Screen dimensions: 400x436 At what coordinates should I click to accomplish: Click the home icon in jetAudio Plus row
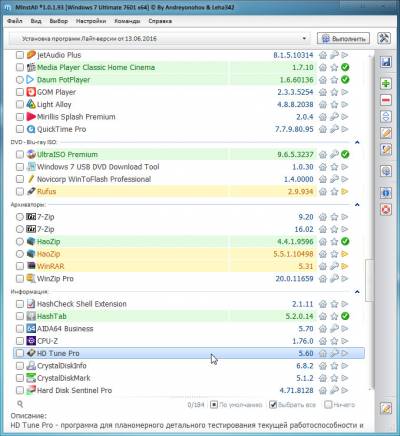coord(323,55)
